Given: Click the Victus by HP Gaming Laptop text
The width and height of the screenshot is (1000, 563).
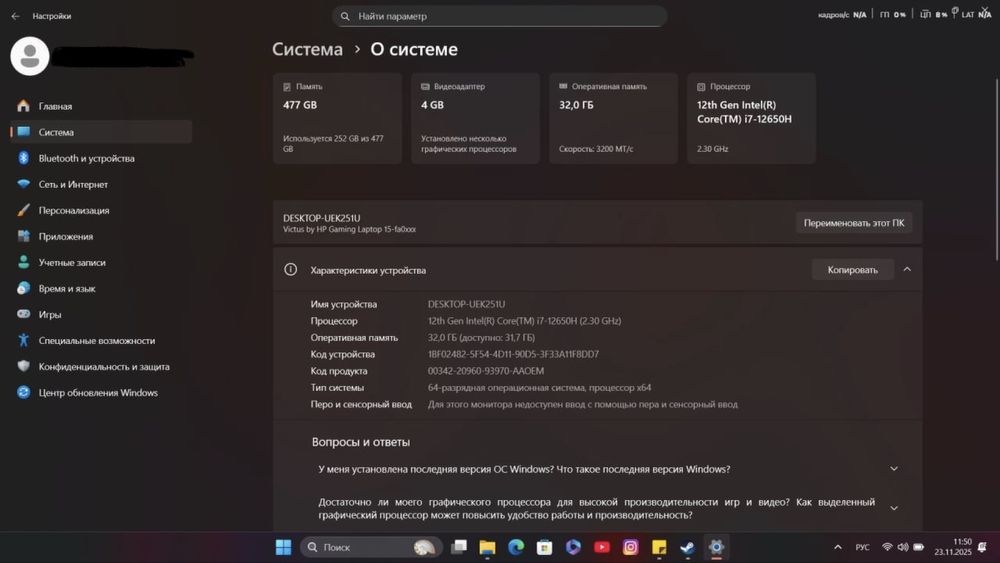Looking at the screenshot, I should tap(349, 230).
